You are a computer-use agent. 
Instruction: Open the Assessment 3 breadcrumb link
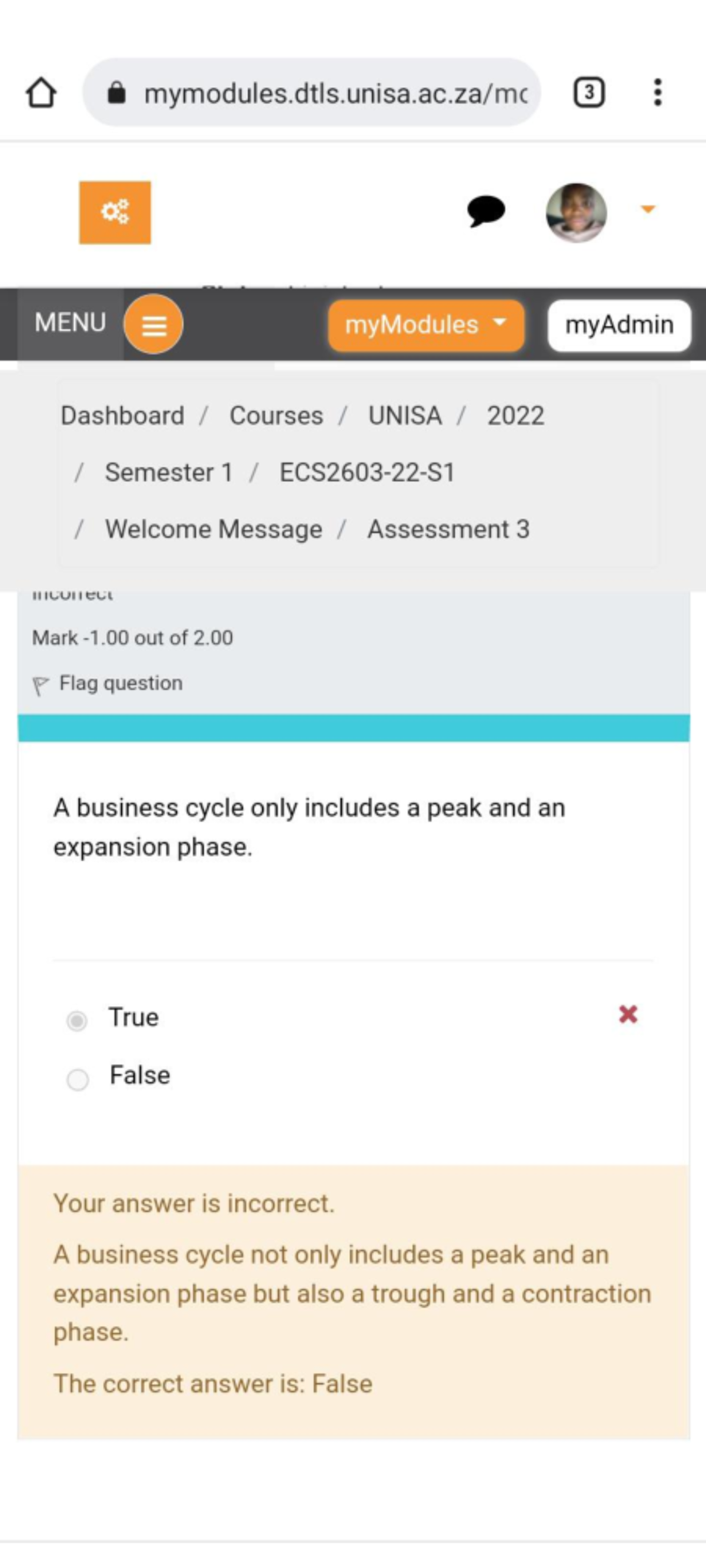448,529
